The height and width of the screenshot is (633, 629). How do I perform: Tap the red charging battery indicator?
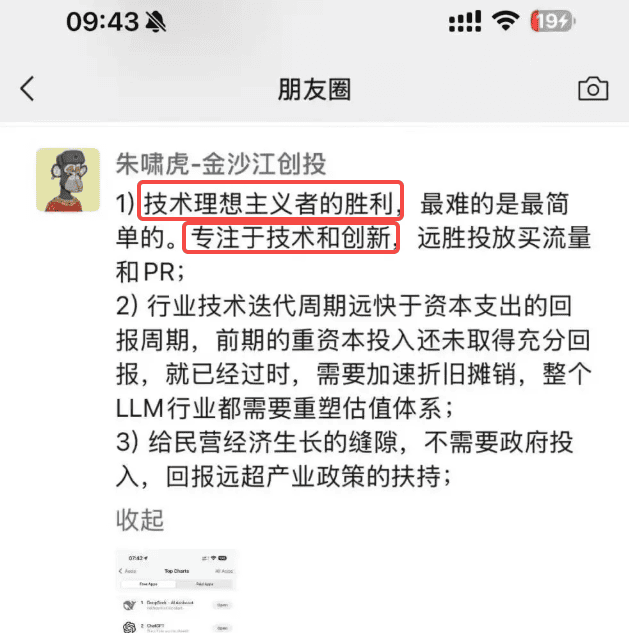pyautogui.click(x=553, y=21)
